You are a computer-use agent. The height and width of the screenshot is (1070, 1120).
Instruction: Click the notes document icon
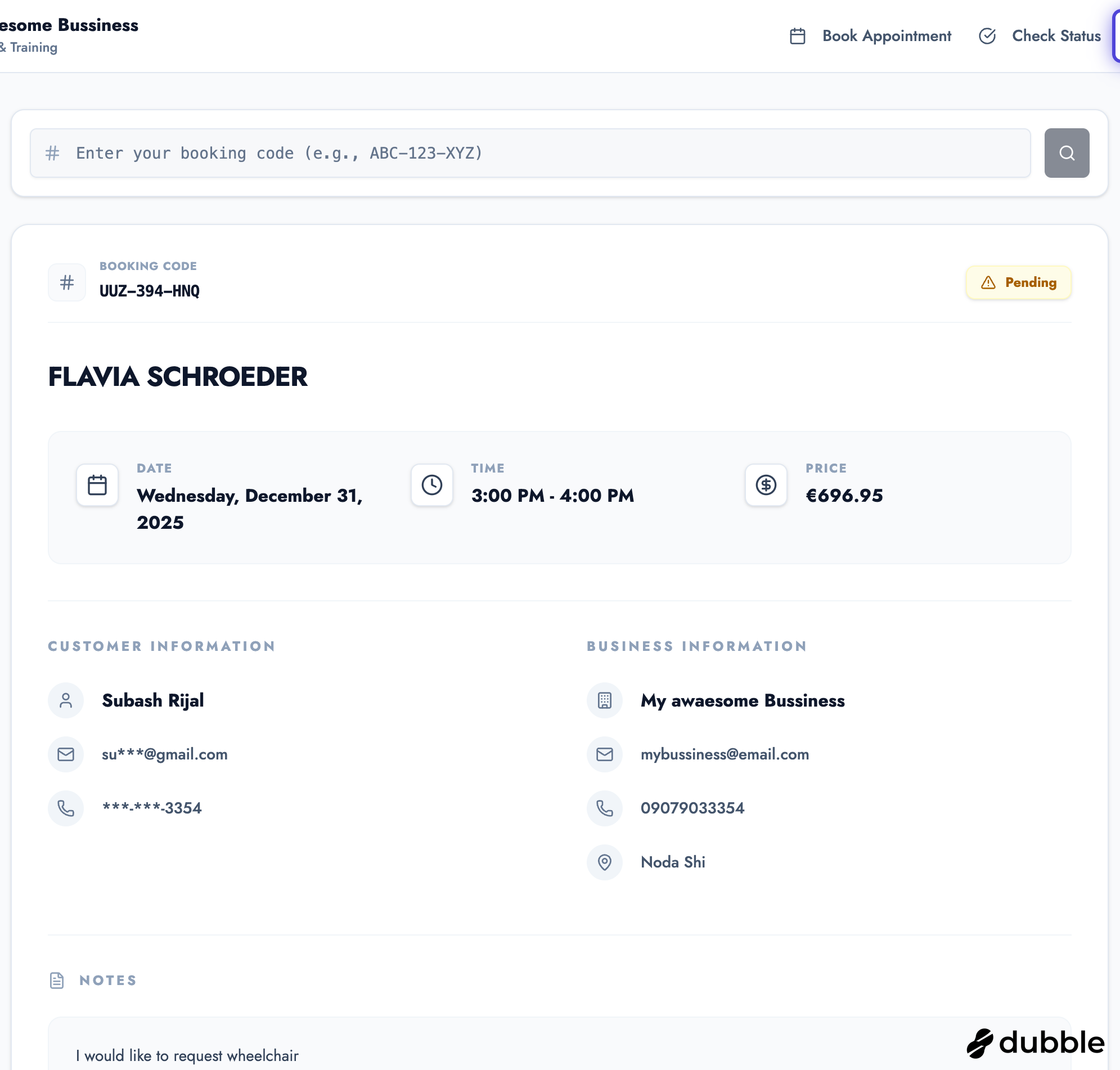tap(56, 980)
